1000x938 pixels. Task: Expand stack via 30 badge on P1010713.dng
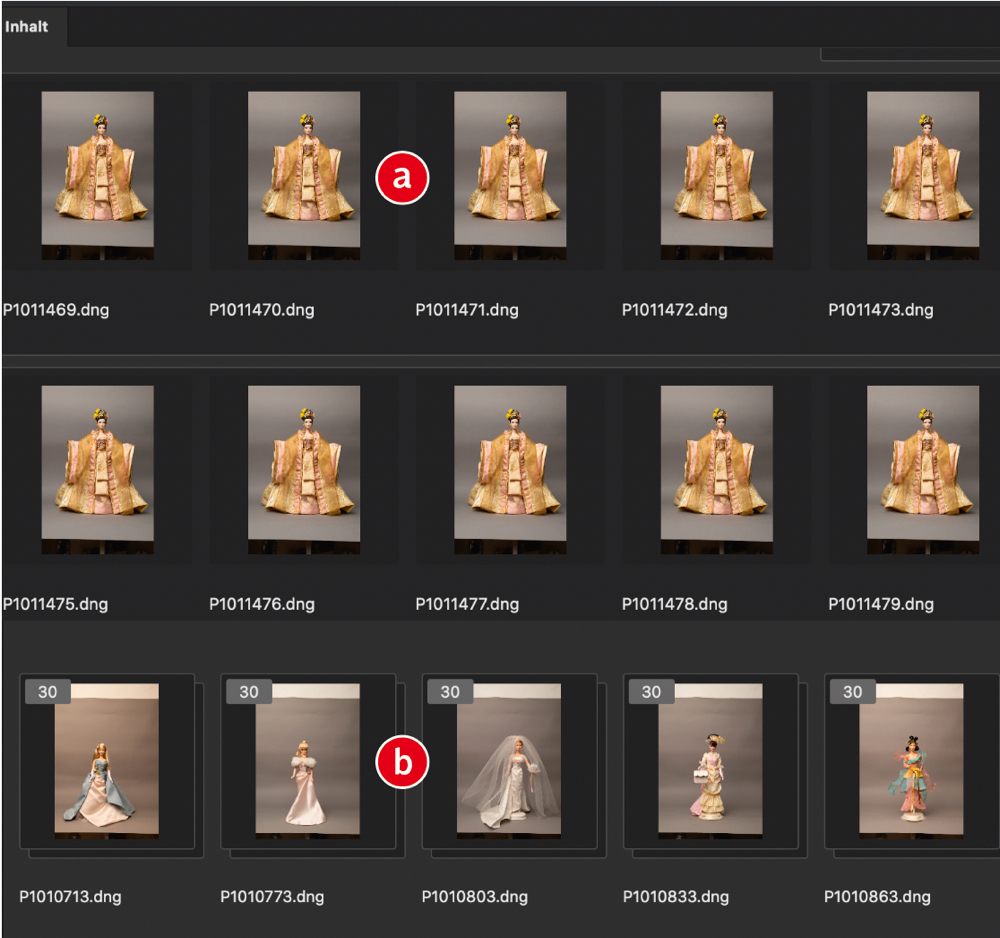point(48,692)
